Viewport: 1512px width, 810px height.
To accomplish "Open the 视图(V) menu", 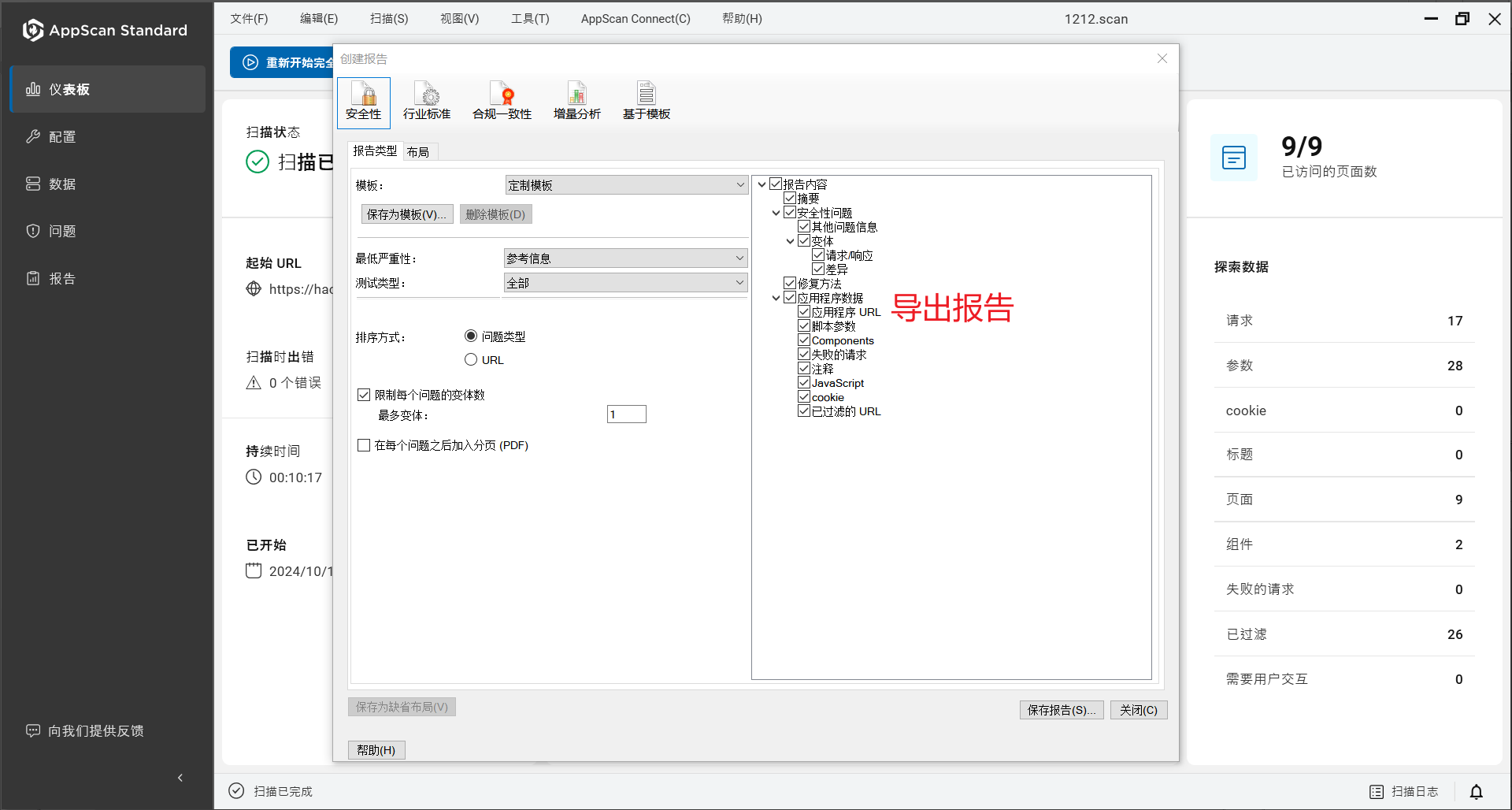I will [460, 18].
